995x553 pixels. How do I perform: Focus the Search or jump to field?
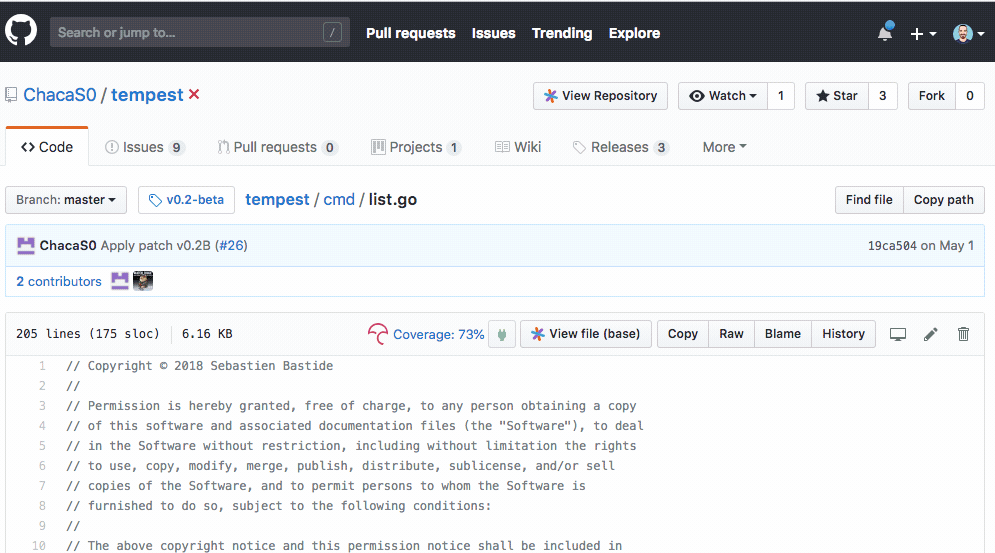point(200,32)
